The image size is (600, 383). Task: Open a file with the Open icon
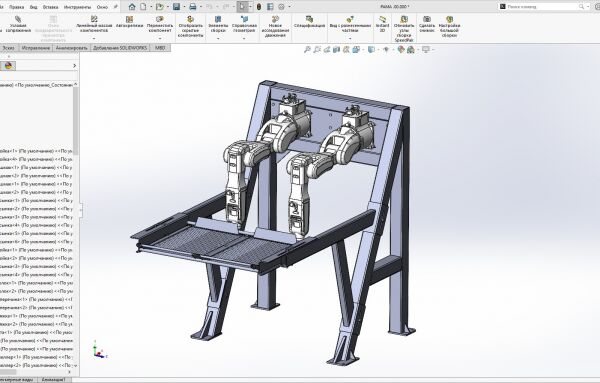click(x=160, y=7)
